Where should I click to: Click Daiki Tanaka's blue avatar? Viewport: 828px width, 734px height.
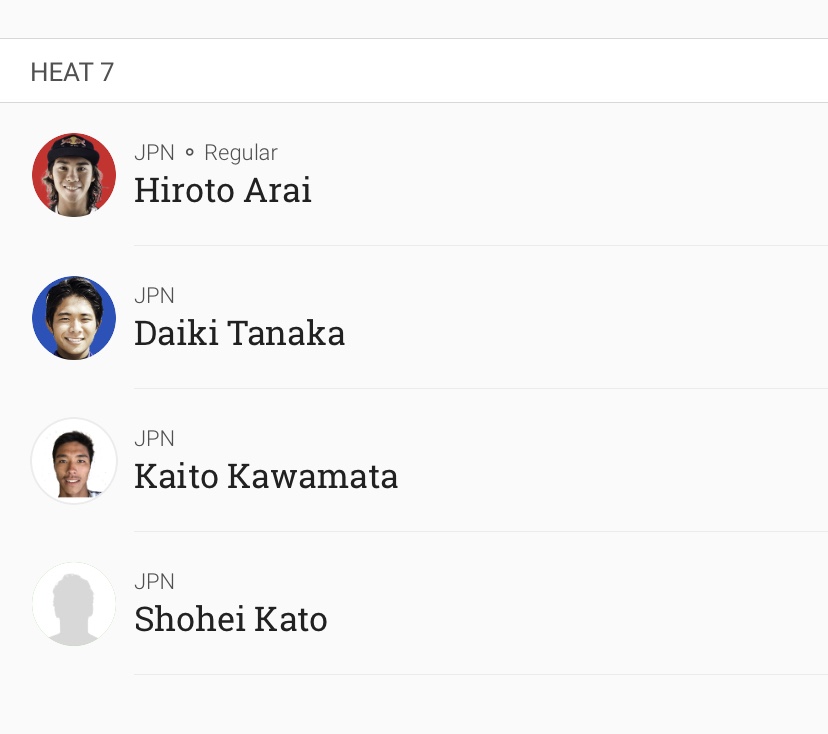(74, 318)
